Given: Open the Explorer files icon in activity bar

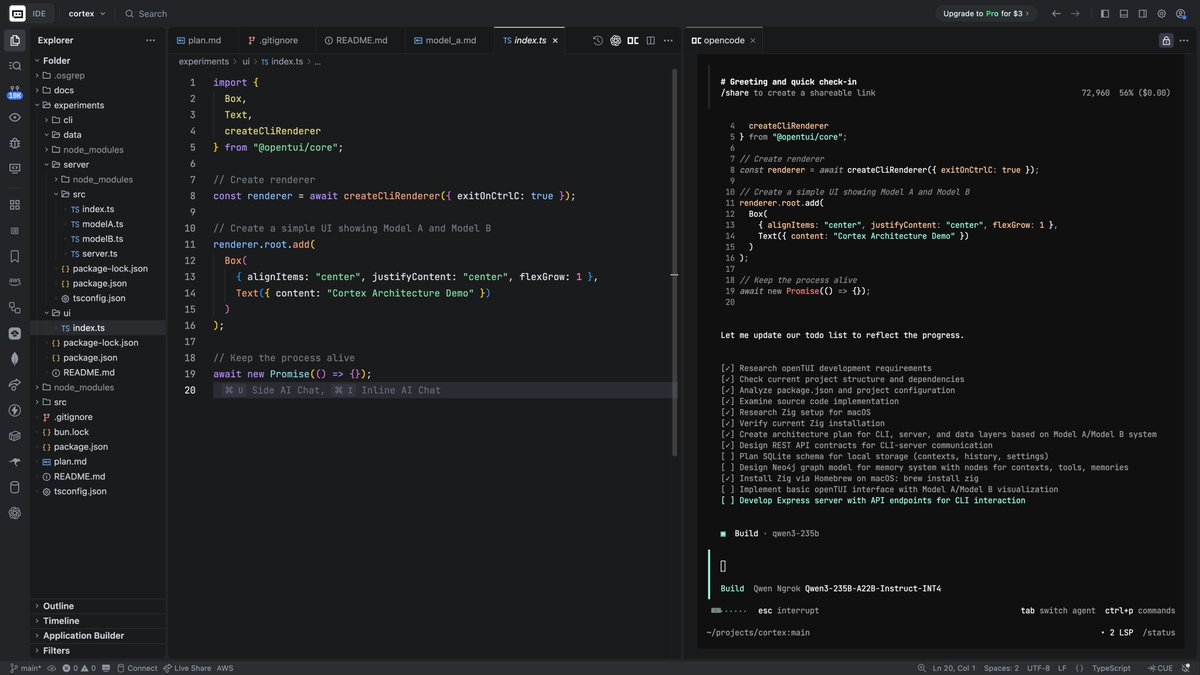Looking at the screenshot, I should click(14, 40).
